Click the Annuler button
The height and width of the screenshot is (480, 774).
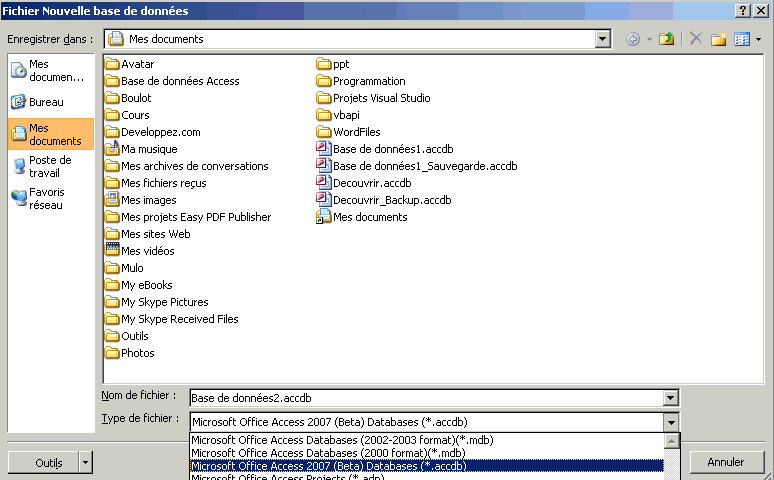click(725, 462)
